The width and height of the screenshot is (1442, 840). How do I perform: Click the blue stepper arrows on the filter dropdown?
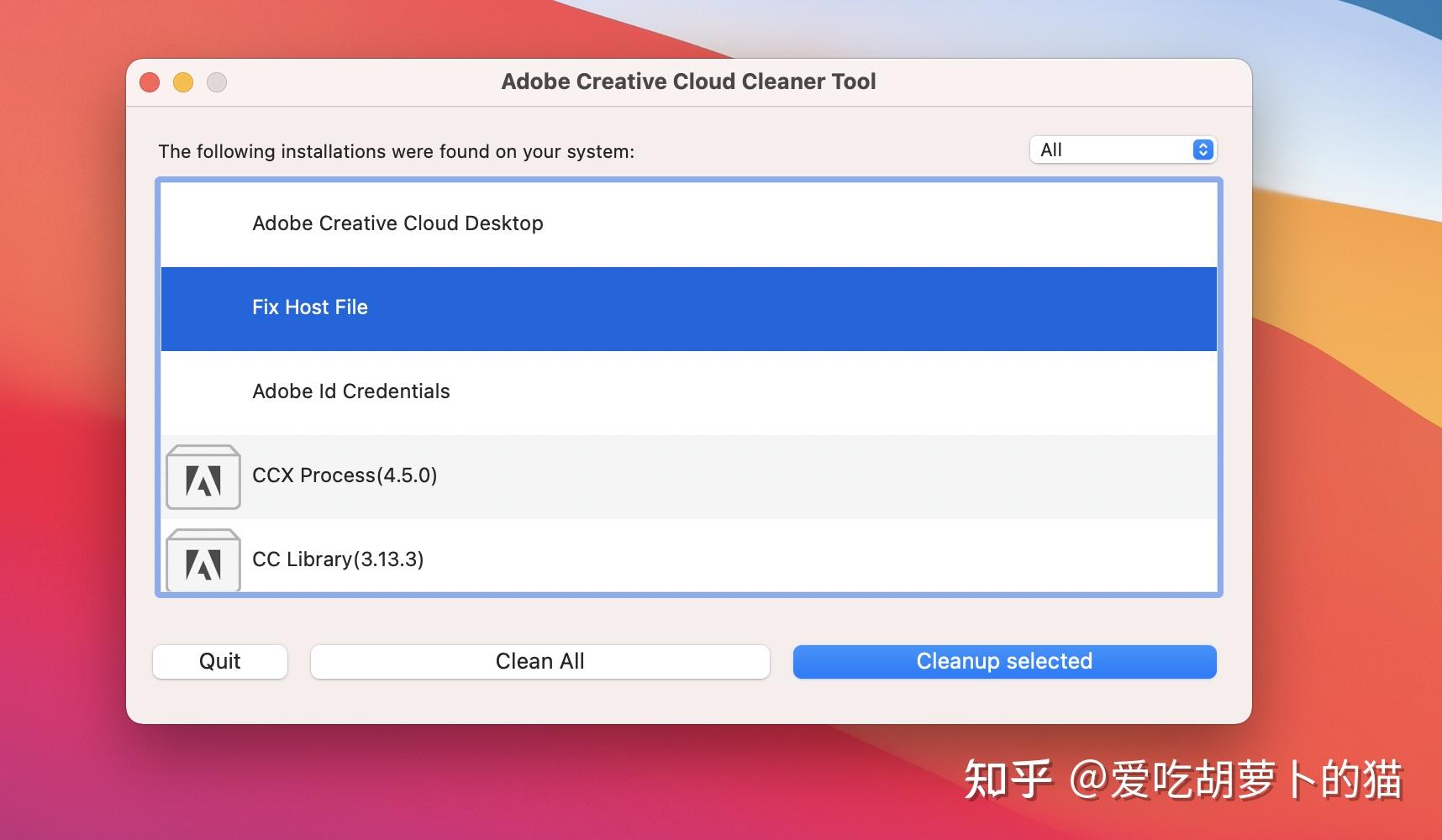click(x=1203, y=150)
